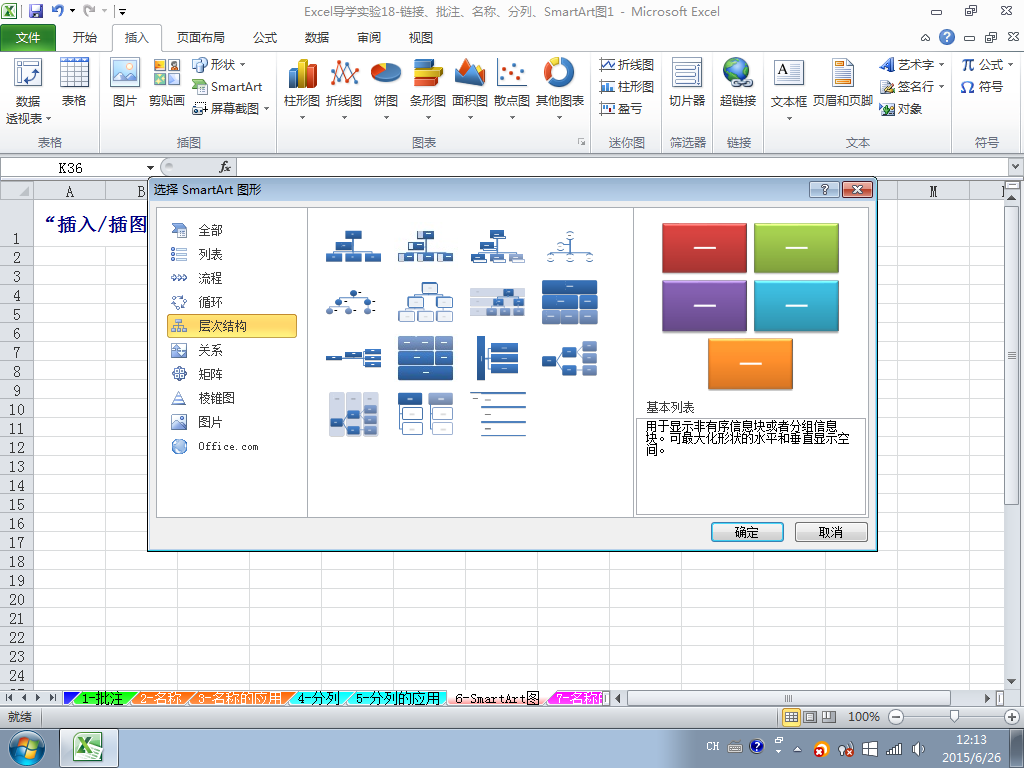Screen dimensions: 1024x768
Task: Insert a bar chart
Action: coord(428,89)
